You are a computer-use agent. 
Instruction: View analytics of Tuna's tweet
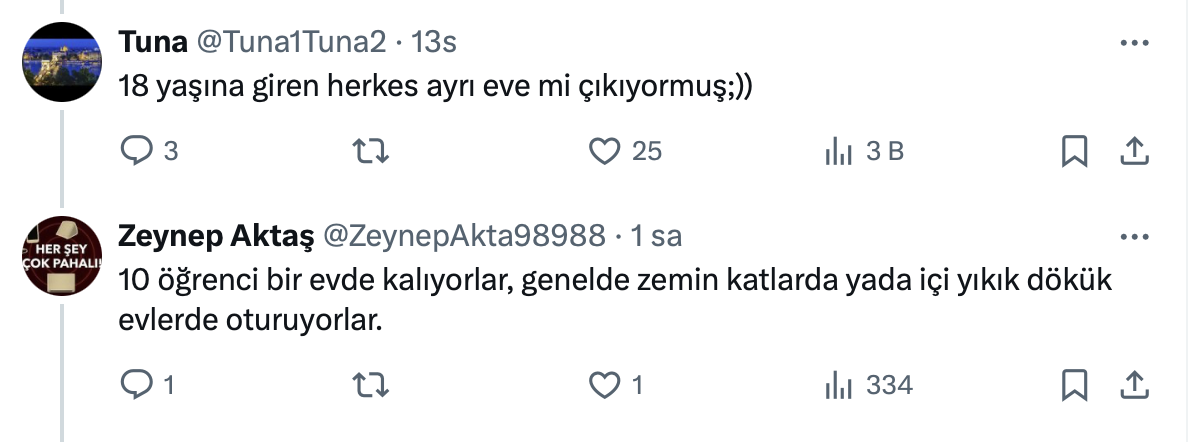point(837,151)
